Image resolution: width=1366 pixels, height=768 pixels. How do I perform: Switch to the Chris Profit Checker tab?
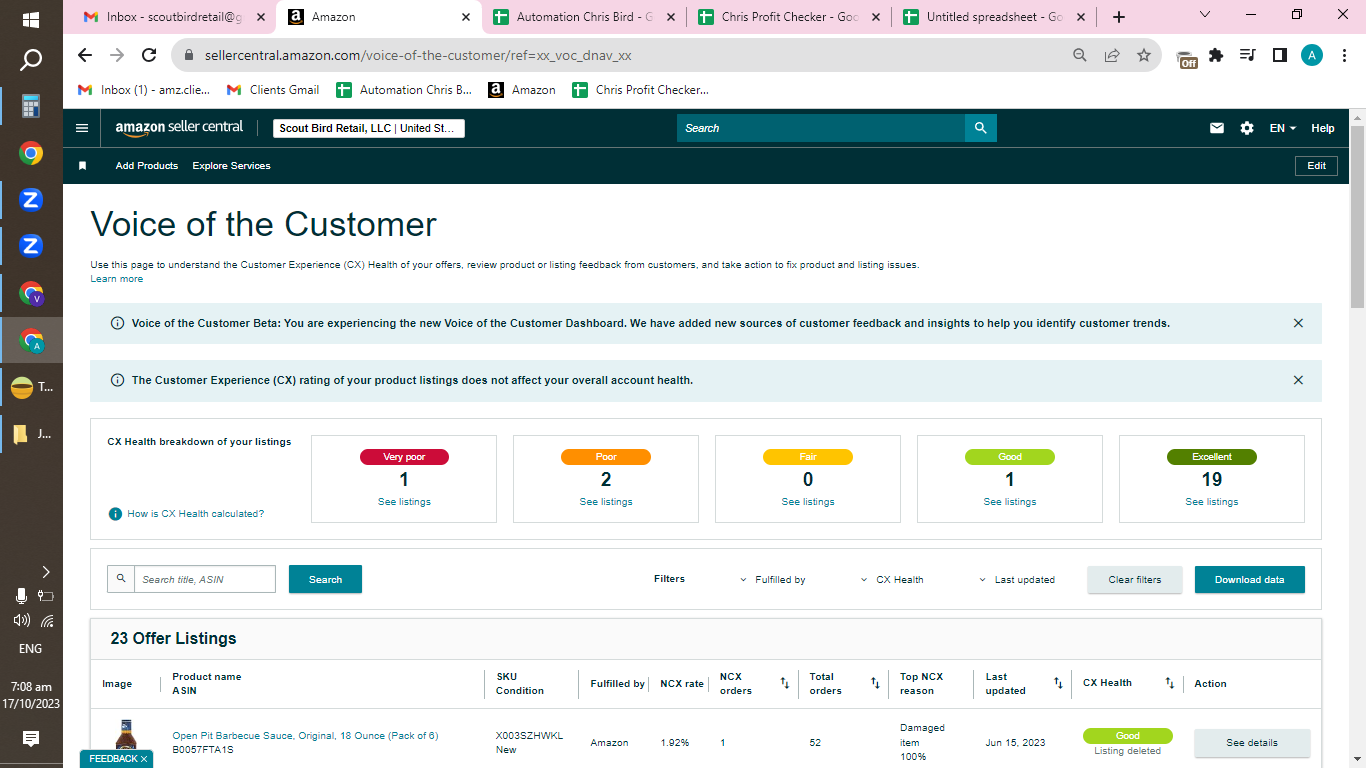[788, 17]
